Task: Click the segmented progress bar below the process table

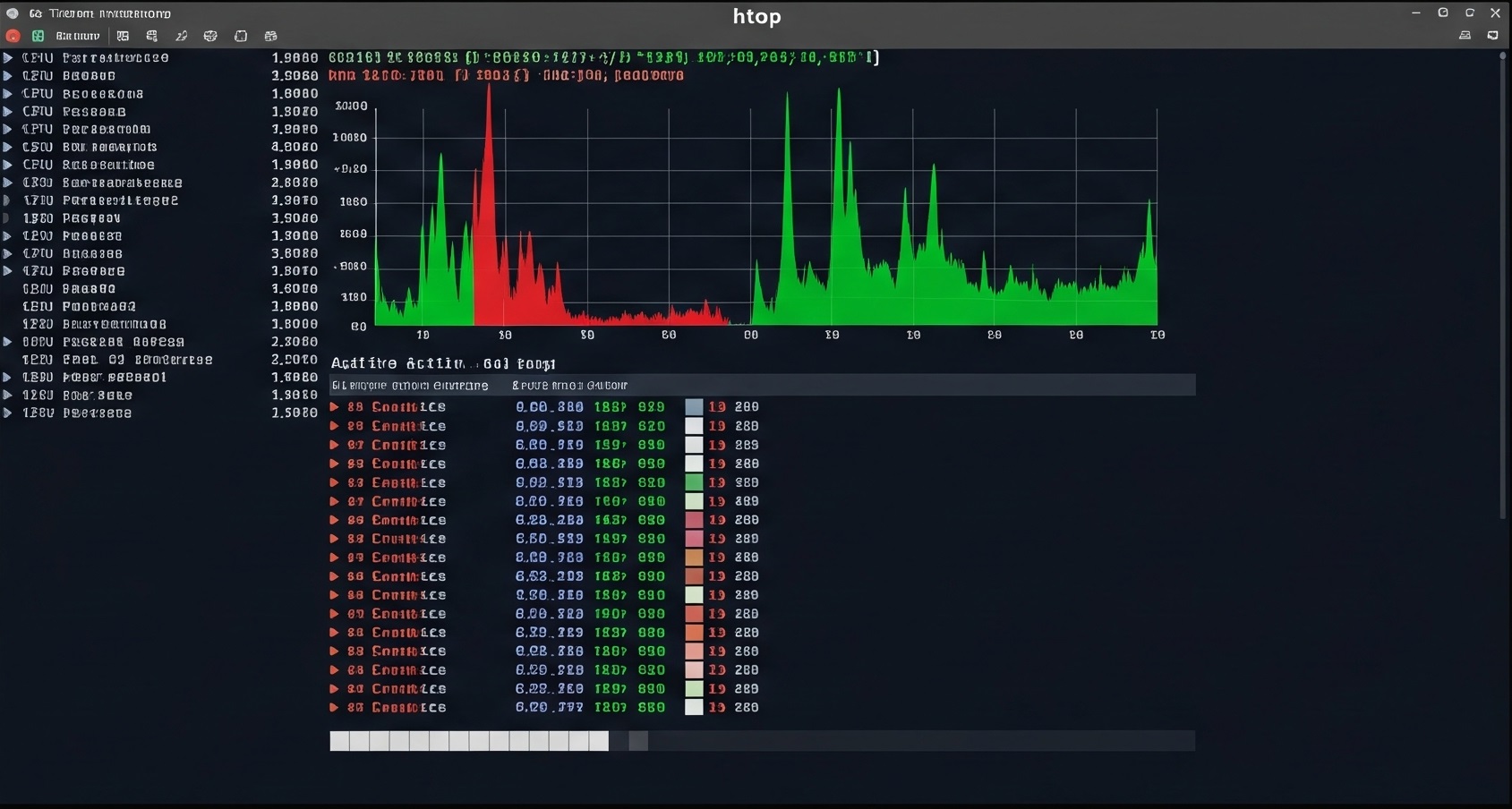Action: 469,741
